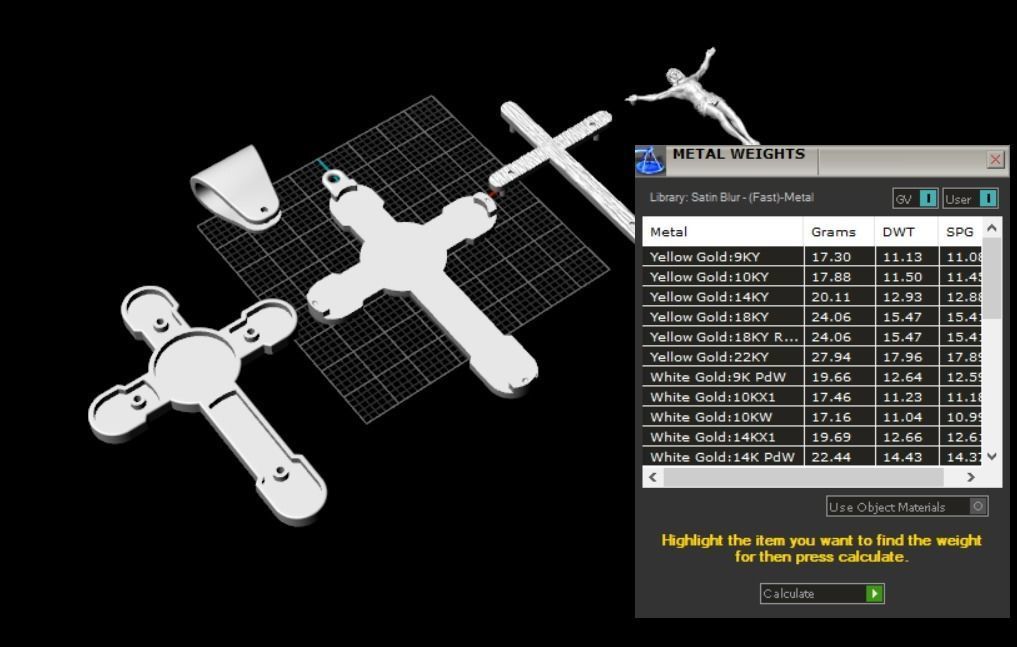Viewport: 1017px width, 647px height.
Task: Click the green arrow on Calculate
Action: [x=874, y=593]
